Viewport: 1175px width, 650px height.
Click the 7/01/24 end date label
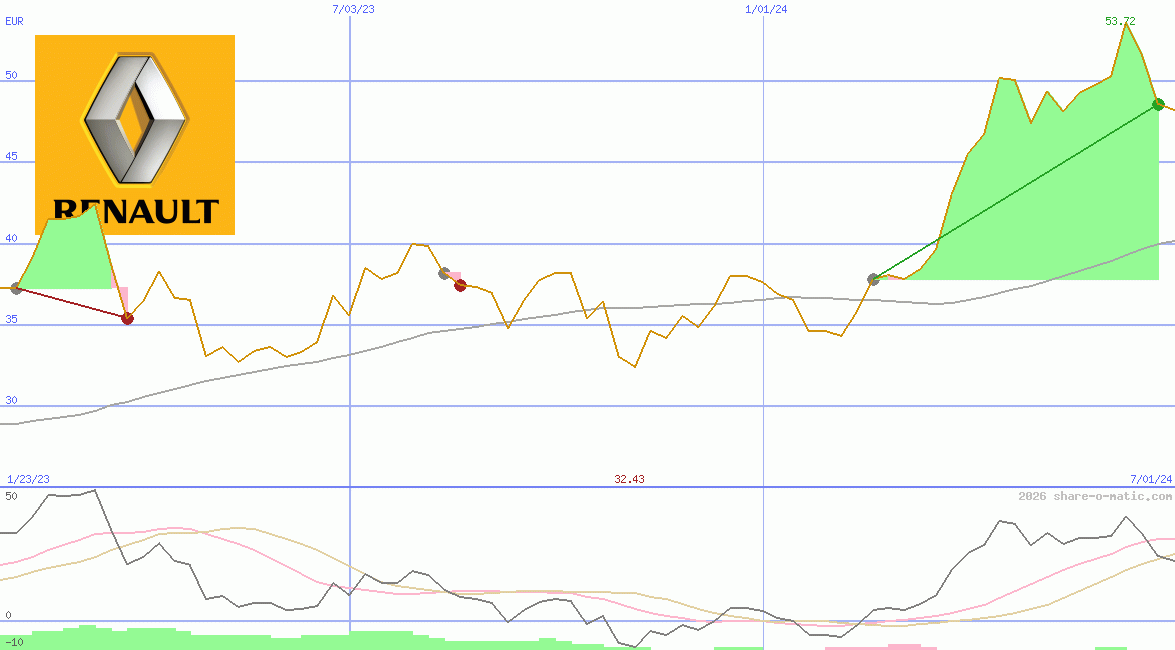click(x=1150, y=479)
